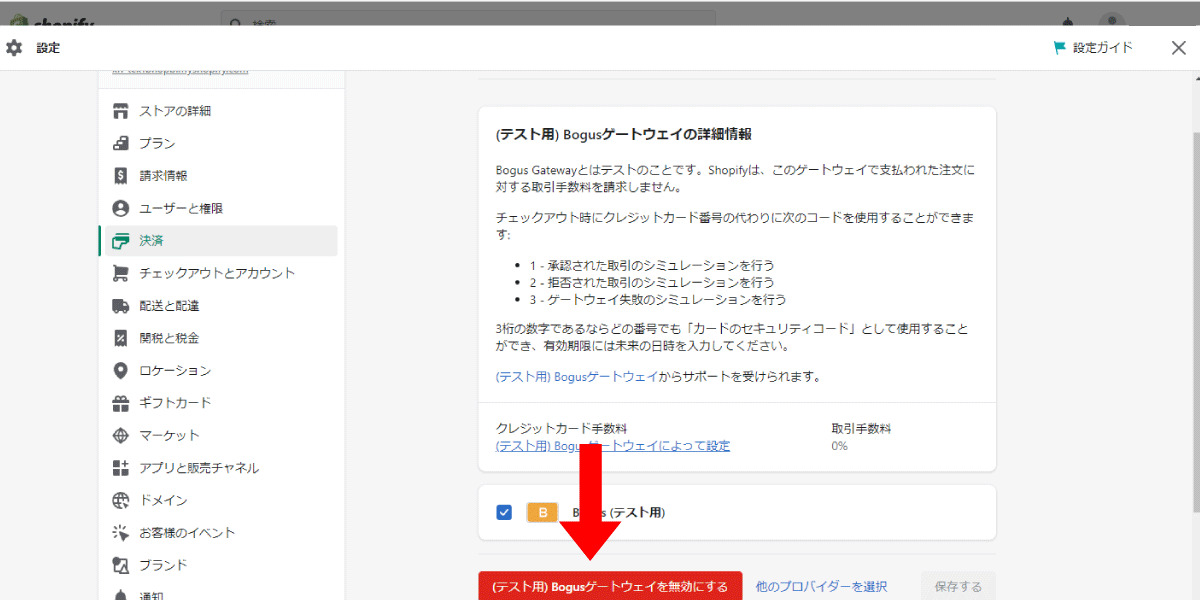Click the 設定 title text

click(x=48, y=48)
